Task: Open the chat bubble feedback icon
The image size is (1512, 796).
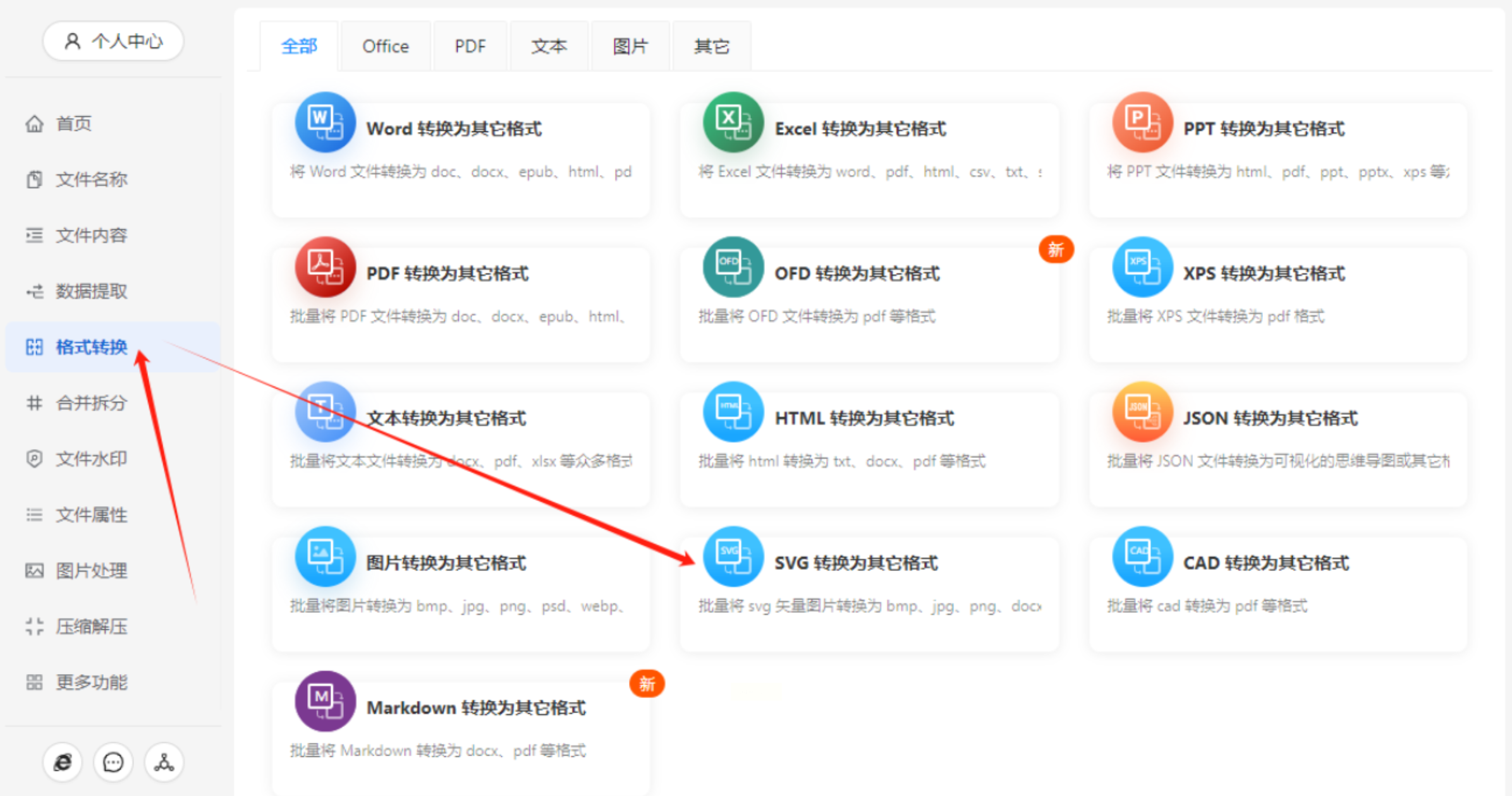Action: coord(113,763)
